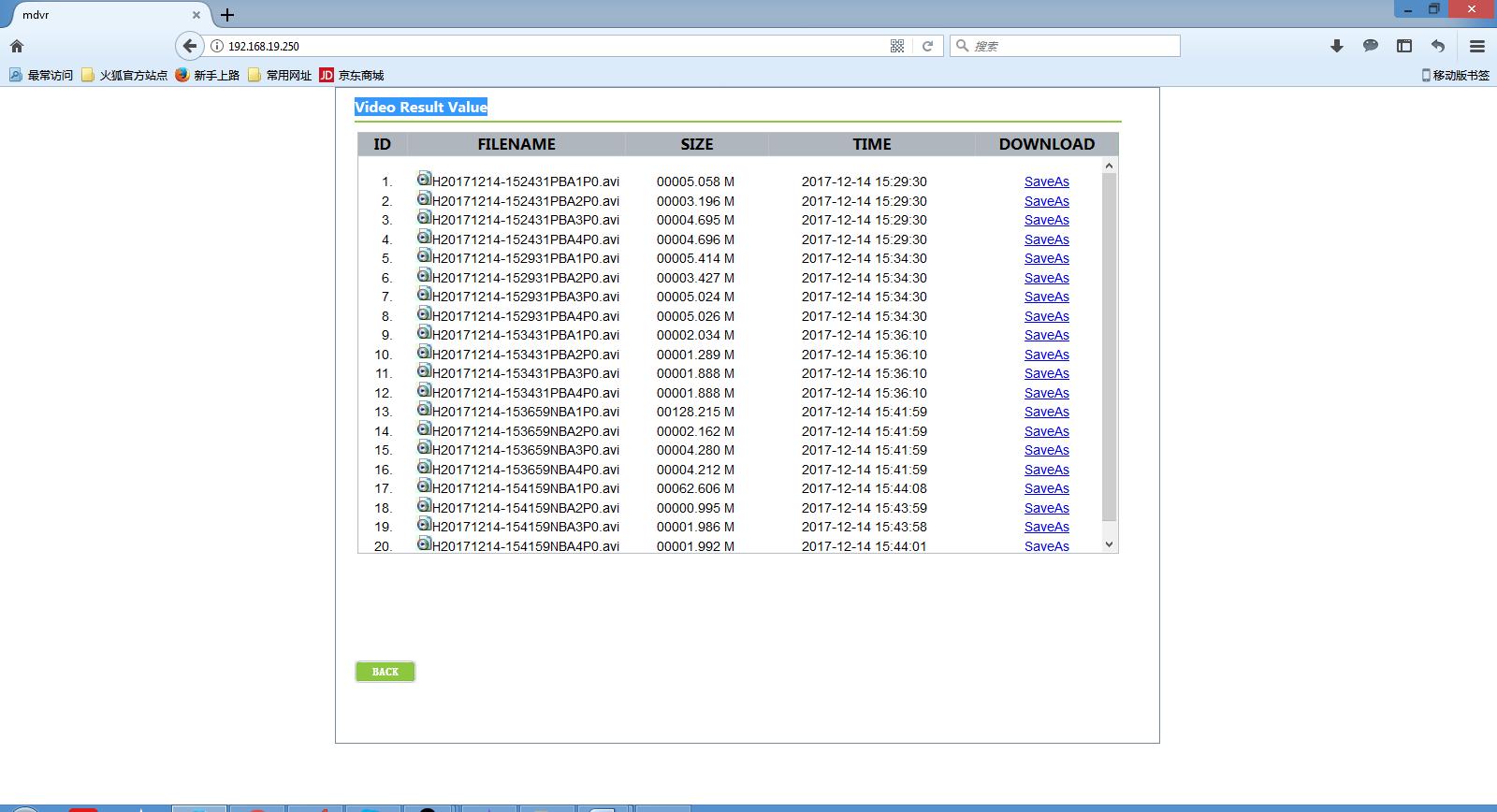
Task: Open the 新手上路 bookmark
Action: click(x=207, y=75)
